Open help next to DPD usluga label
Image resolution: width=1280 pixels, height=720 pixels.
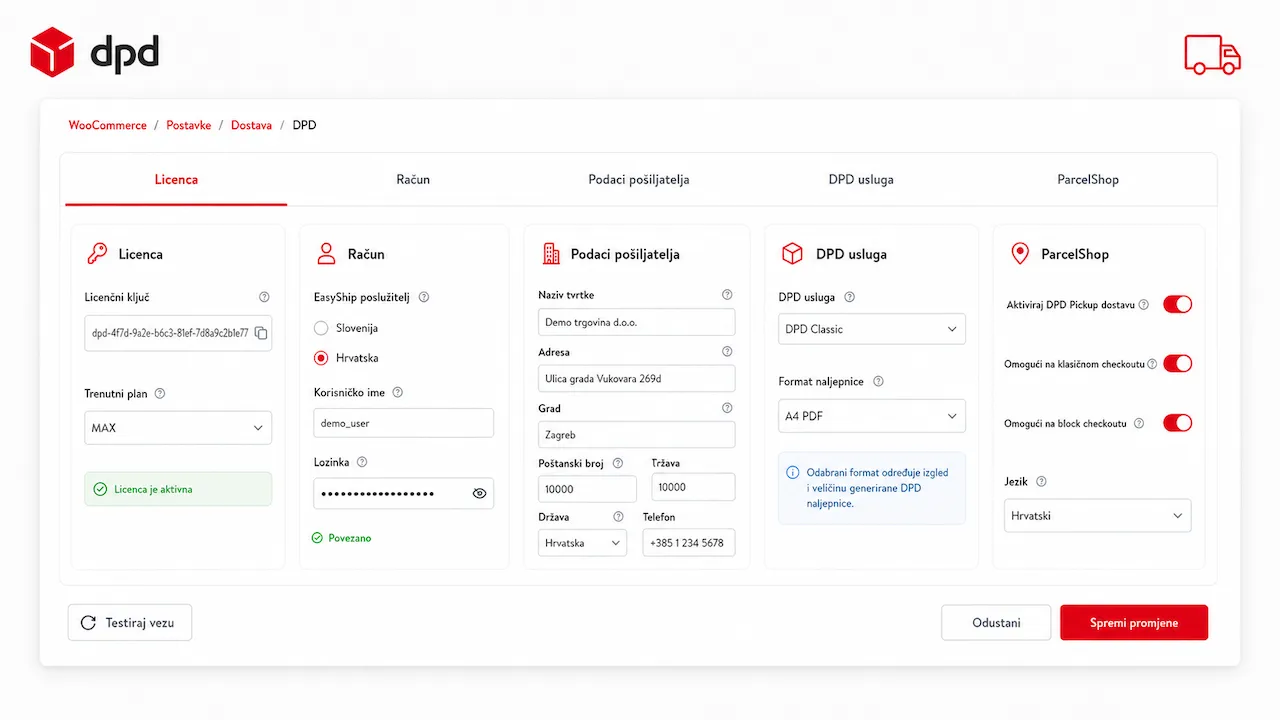pos(849,297)
